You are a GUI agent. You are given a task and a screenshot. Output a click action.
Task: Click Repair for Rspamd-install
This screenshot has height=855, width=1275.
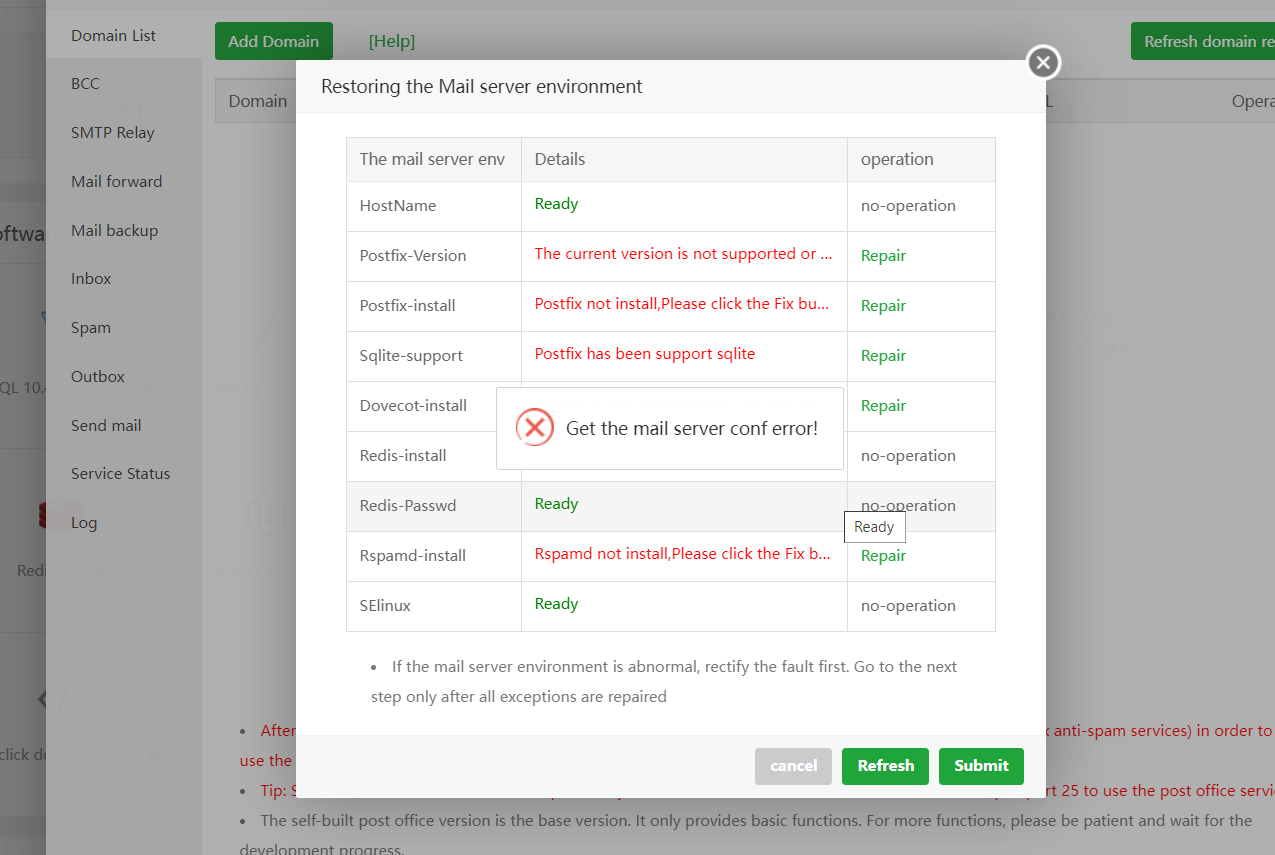pyautogui.click(x=883, y=556)
